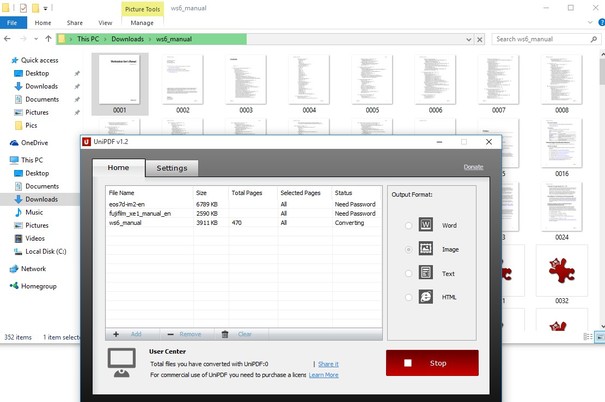Click the Explorer search magnifier icon
Viewport: 605px width, 402px height.
[x=594, y=39]
